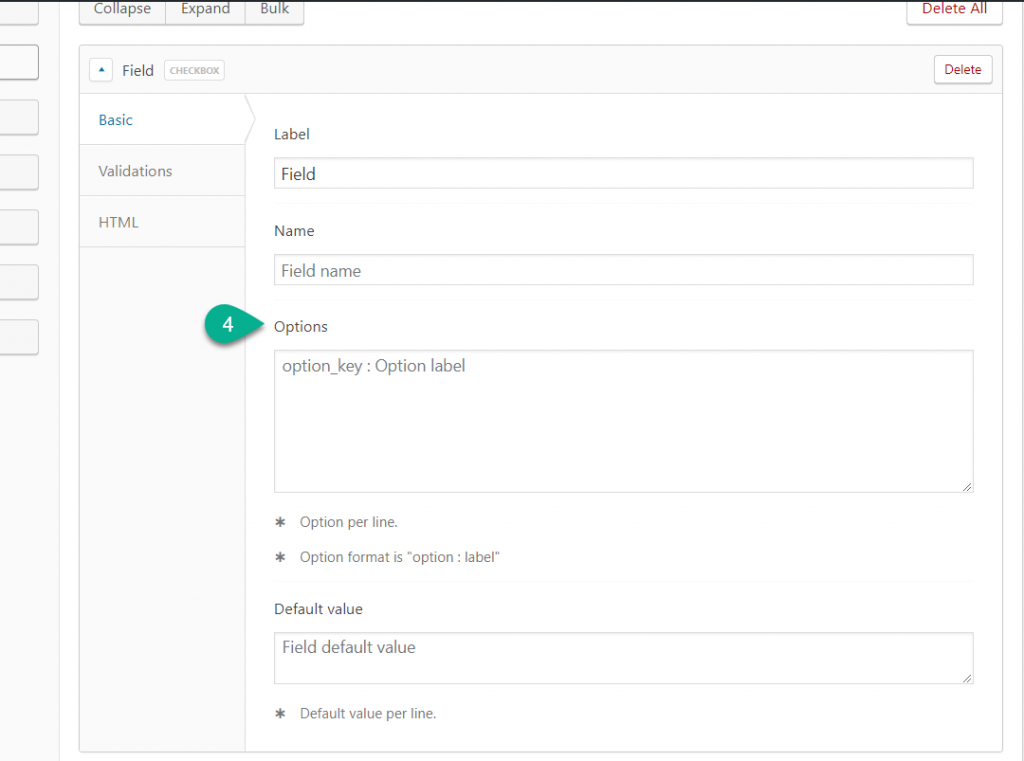Click the Field default value input
The width and height of the screenshot is (1024, 761).
coord(623,658)
